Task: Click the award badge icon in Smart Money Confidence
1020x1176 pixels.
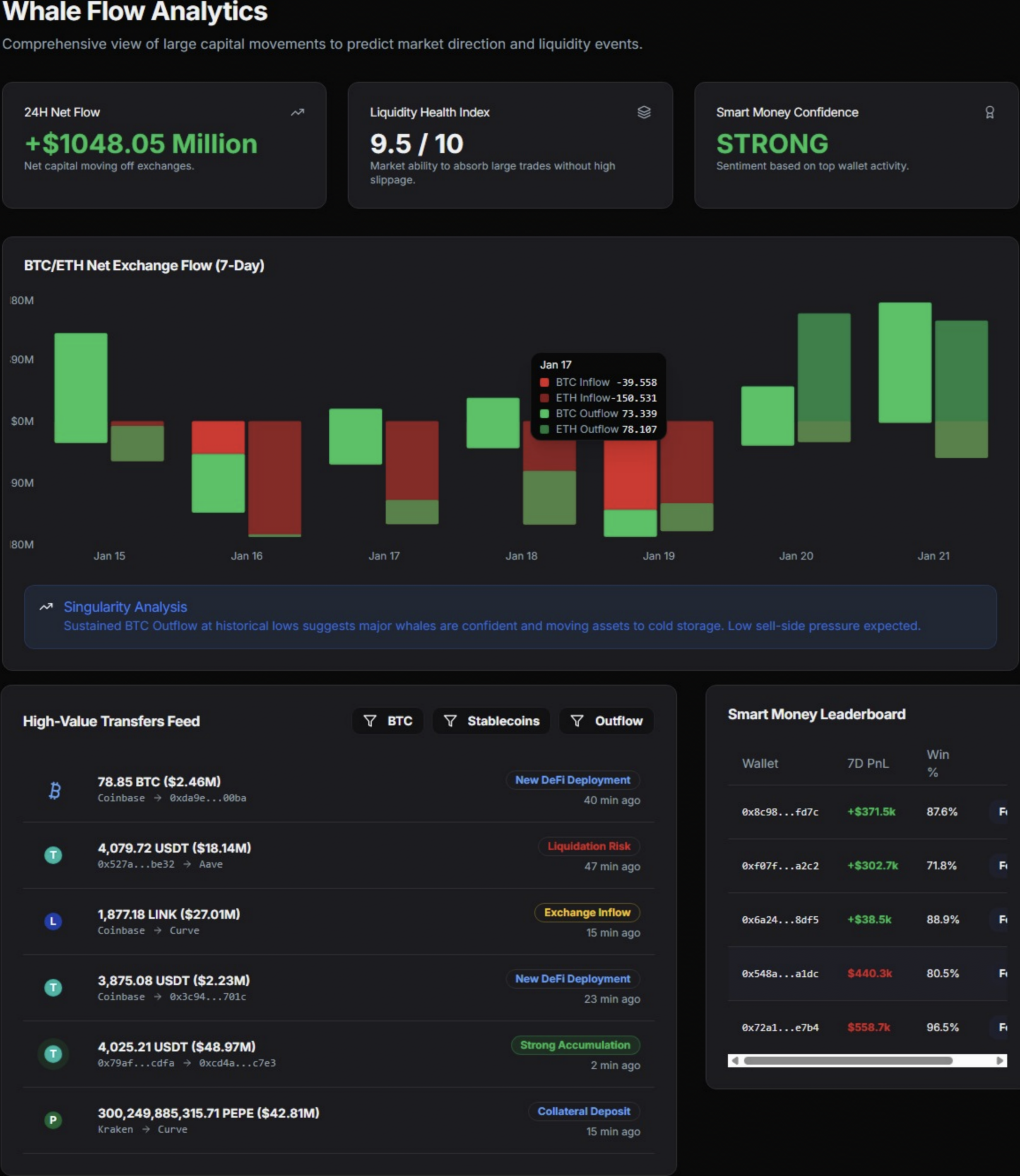Action: [989, 113]
